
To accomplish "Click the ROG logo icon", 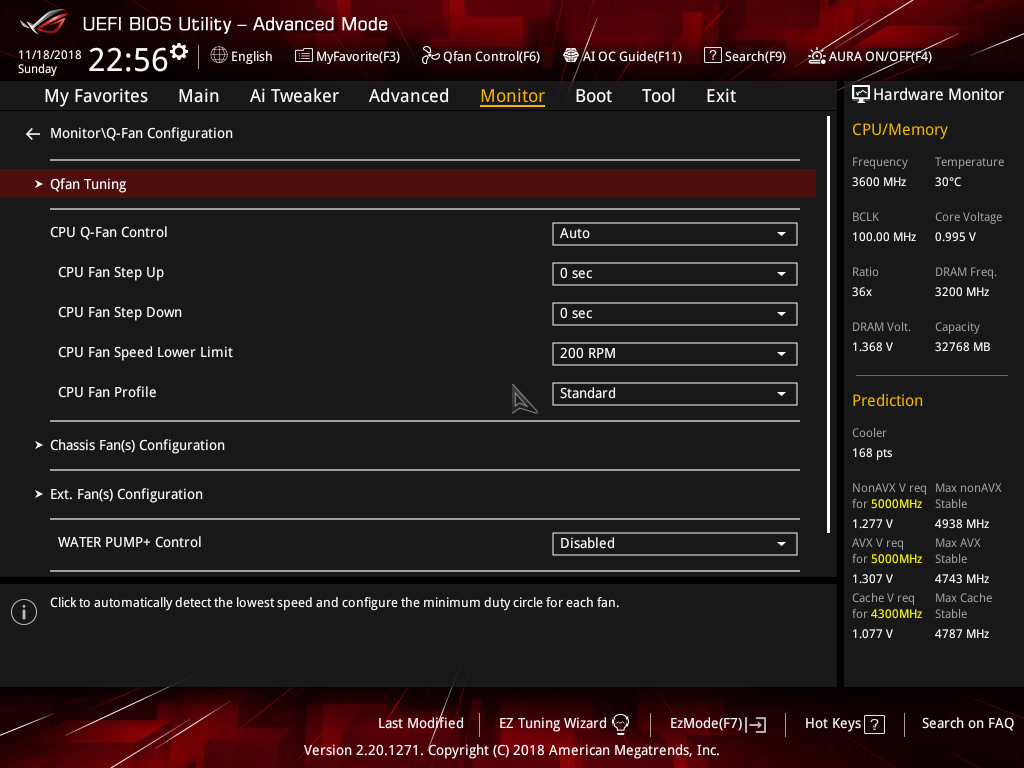I will tap(44, 22).
